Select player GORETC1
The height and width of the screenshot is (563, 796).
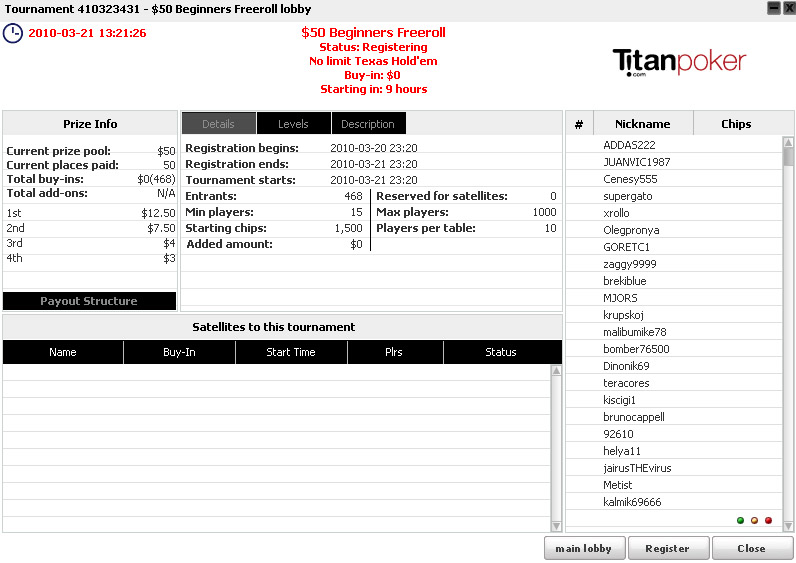point(674,247)
